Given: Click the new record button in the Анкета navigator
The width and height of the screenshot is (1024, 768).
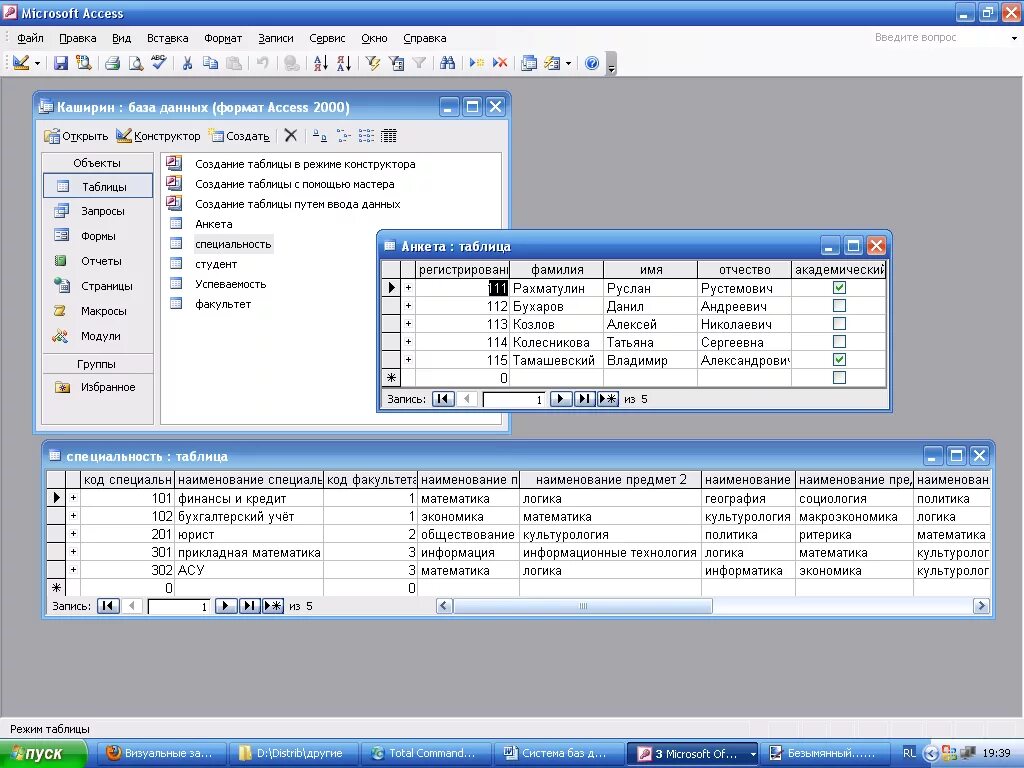Looking at the screenshot, I should 608,399.
